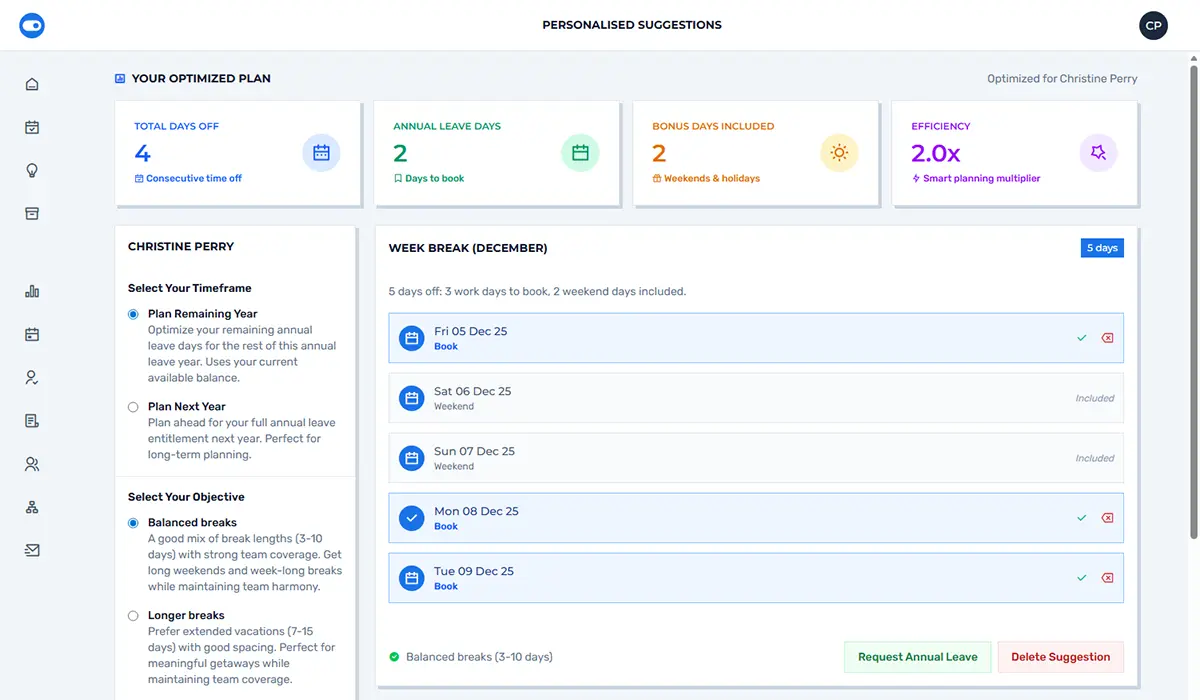
Task: Toggle the blue selection circle on Mon 08 Dec
Action: coord(411,518)
